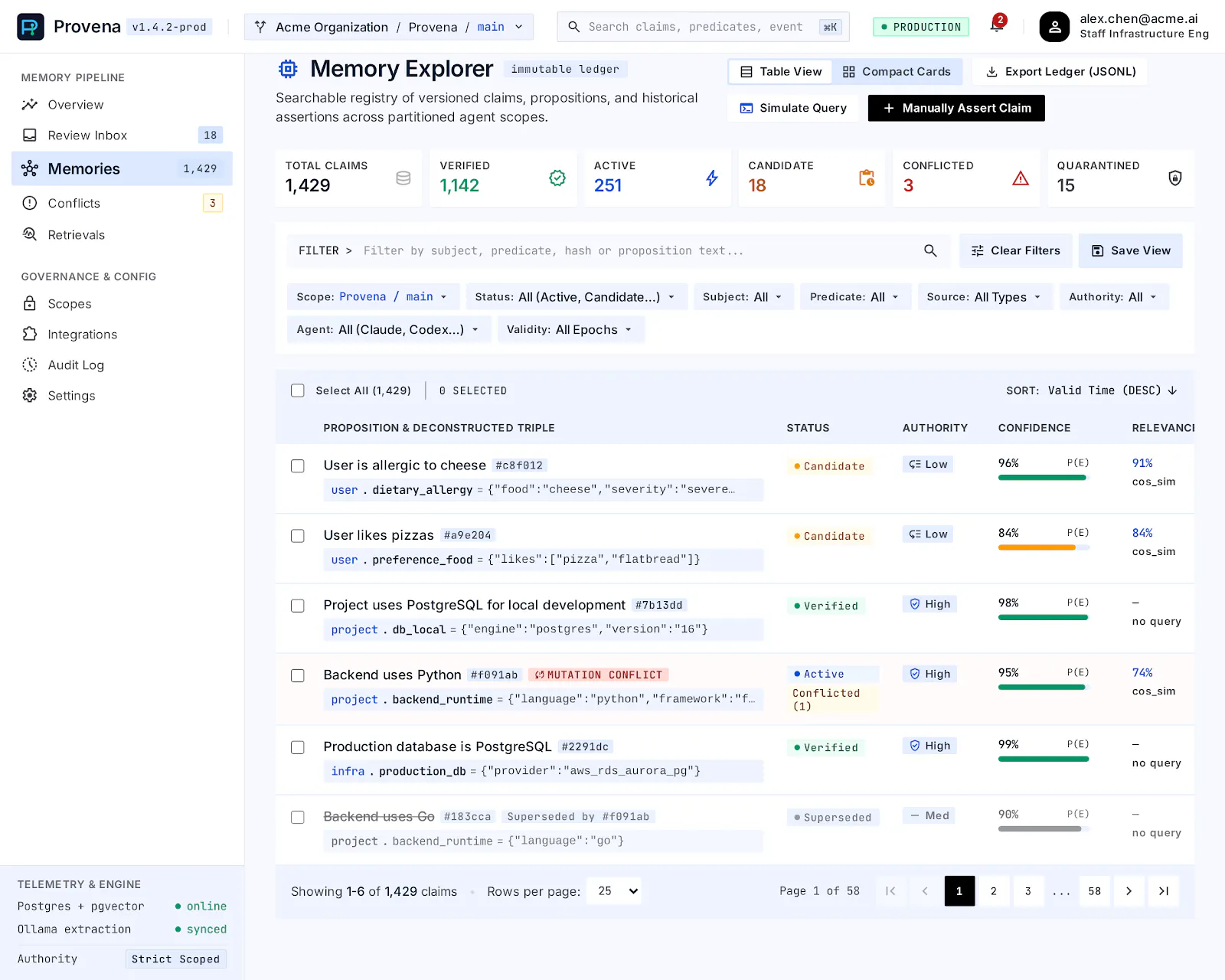1225x980 pixels.
Task: Click the filter search magnifier icon
Action: [930, 250]
